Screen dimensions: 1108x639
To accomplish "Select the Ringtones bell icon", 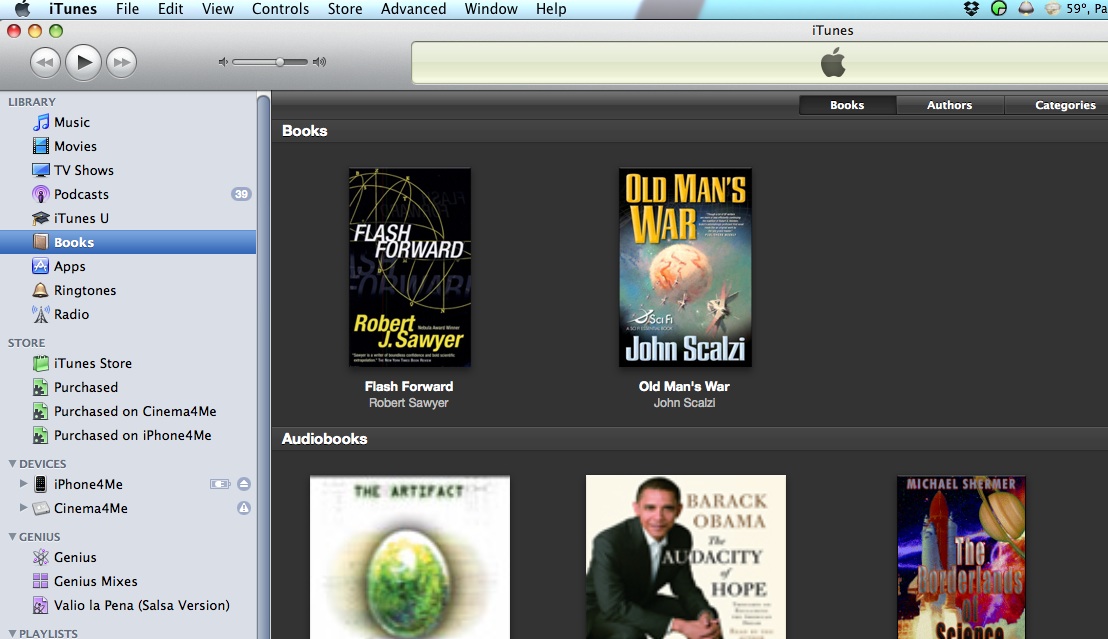I will 41,291.
